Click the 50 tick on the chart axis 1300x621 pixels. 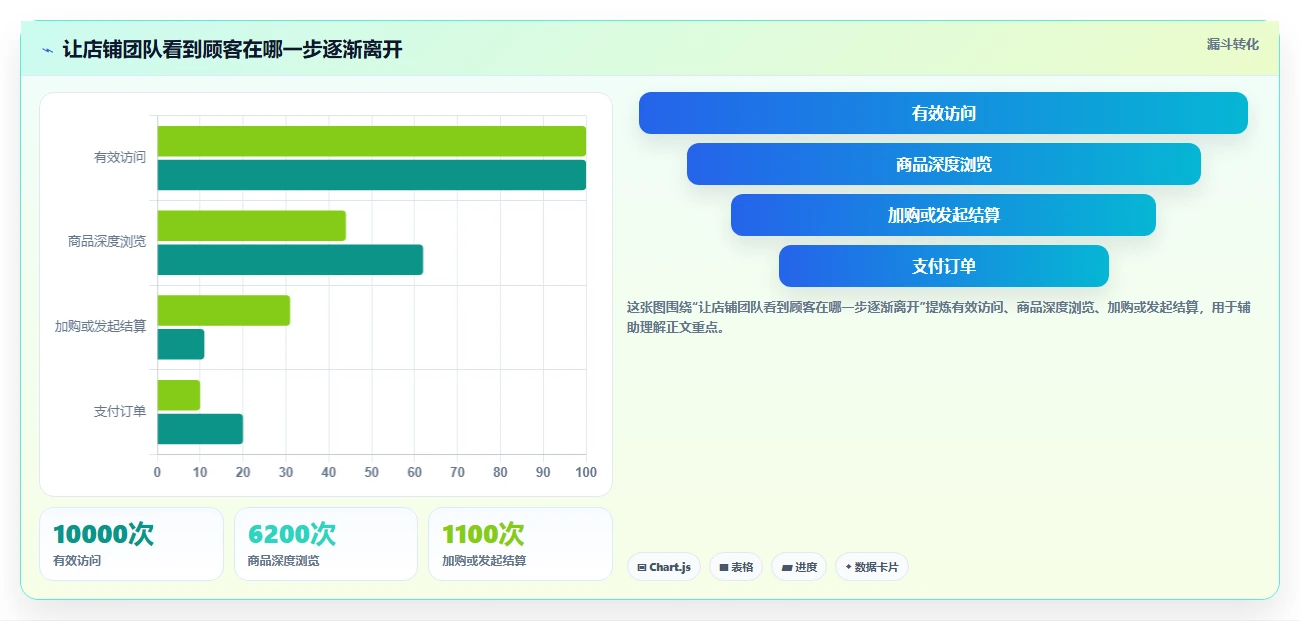pyautogui.click(x=372, y=472)
